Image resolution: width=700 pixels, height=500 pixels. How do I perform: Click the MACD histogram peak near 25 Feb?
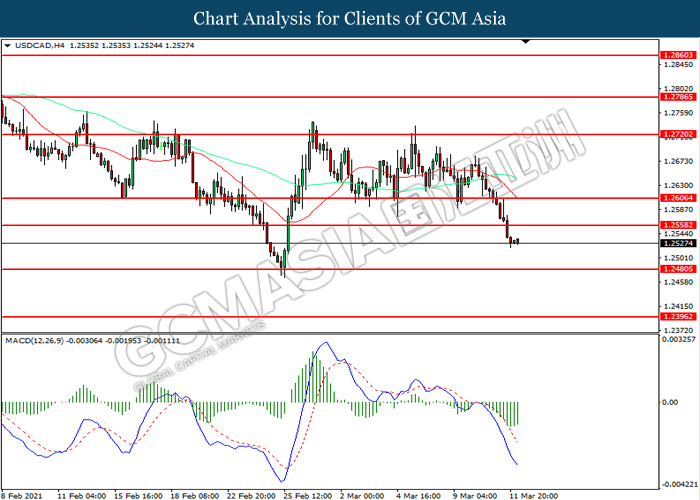tap(311, 377)
